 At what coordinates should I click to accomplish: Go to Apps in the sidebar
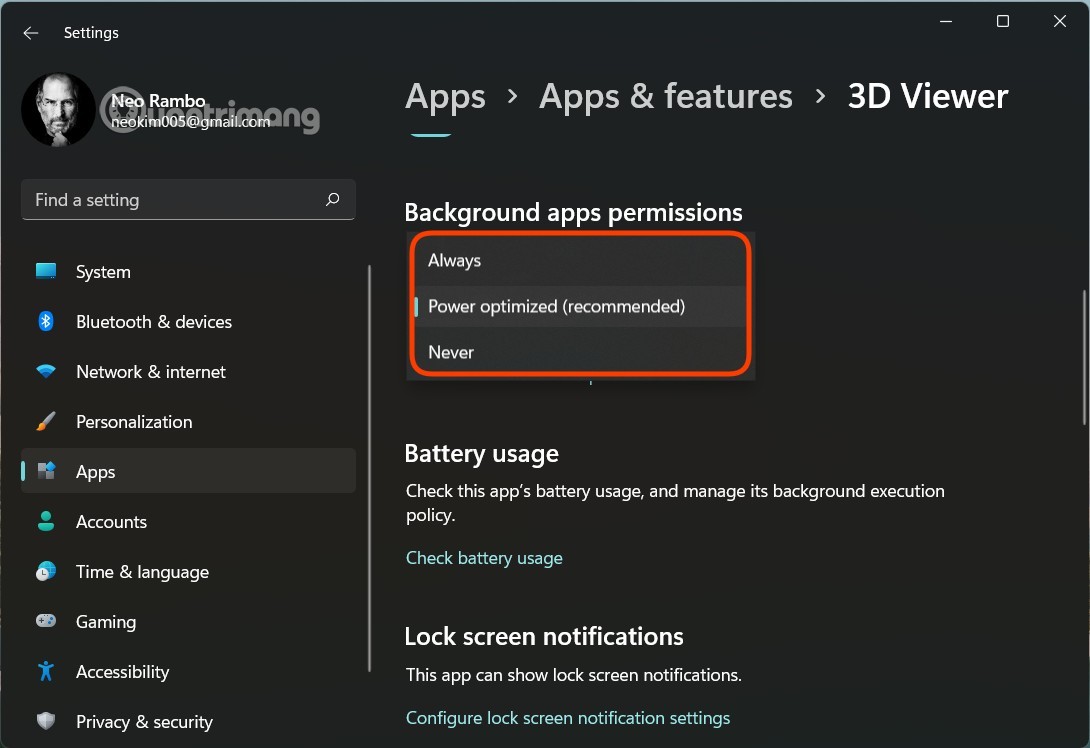click(x=96, y=472)
